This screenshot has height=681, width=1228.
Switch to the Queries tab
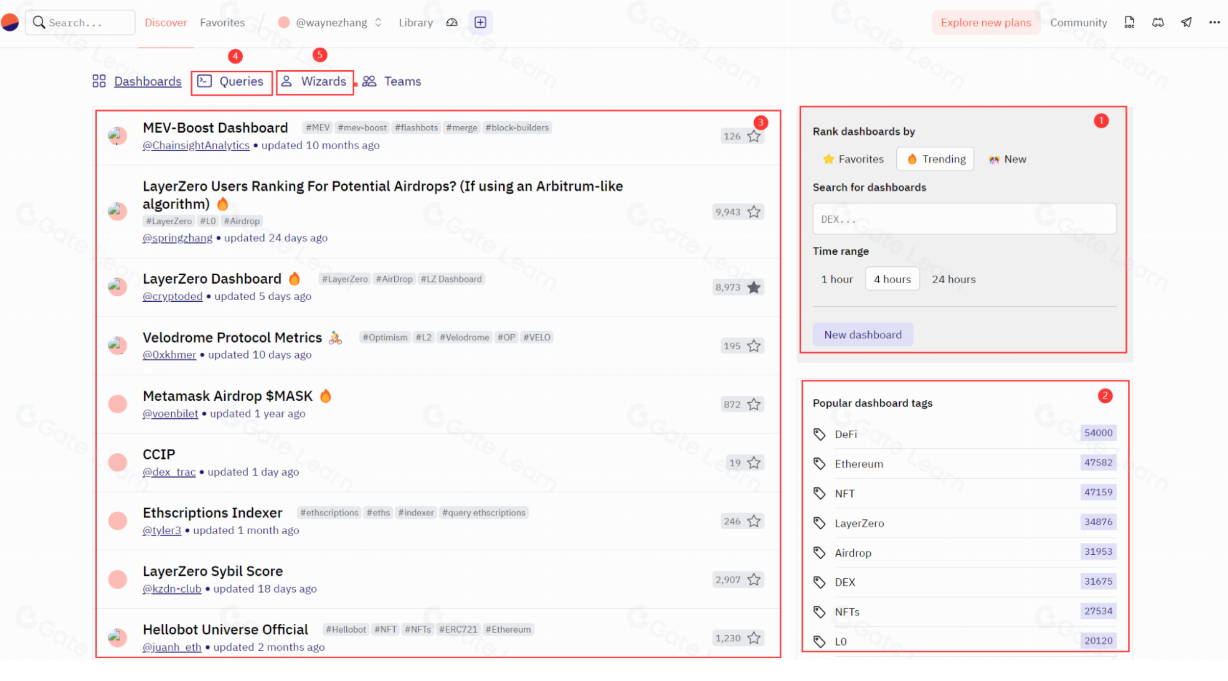pos(232,81)
